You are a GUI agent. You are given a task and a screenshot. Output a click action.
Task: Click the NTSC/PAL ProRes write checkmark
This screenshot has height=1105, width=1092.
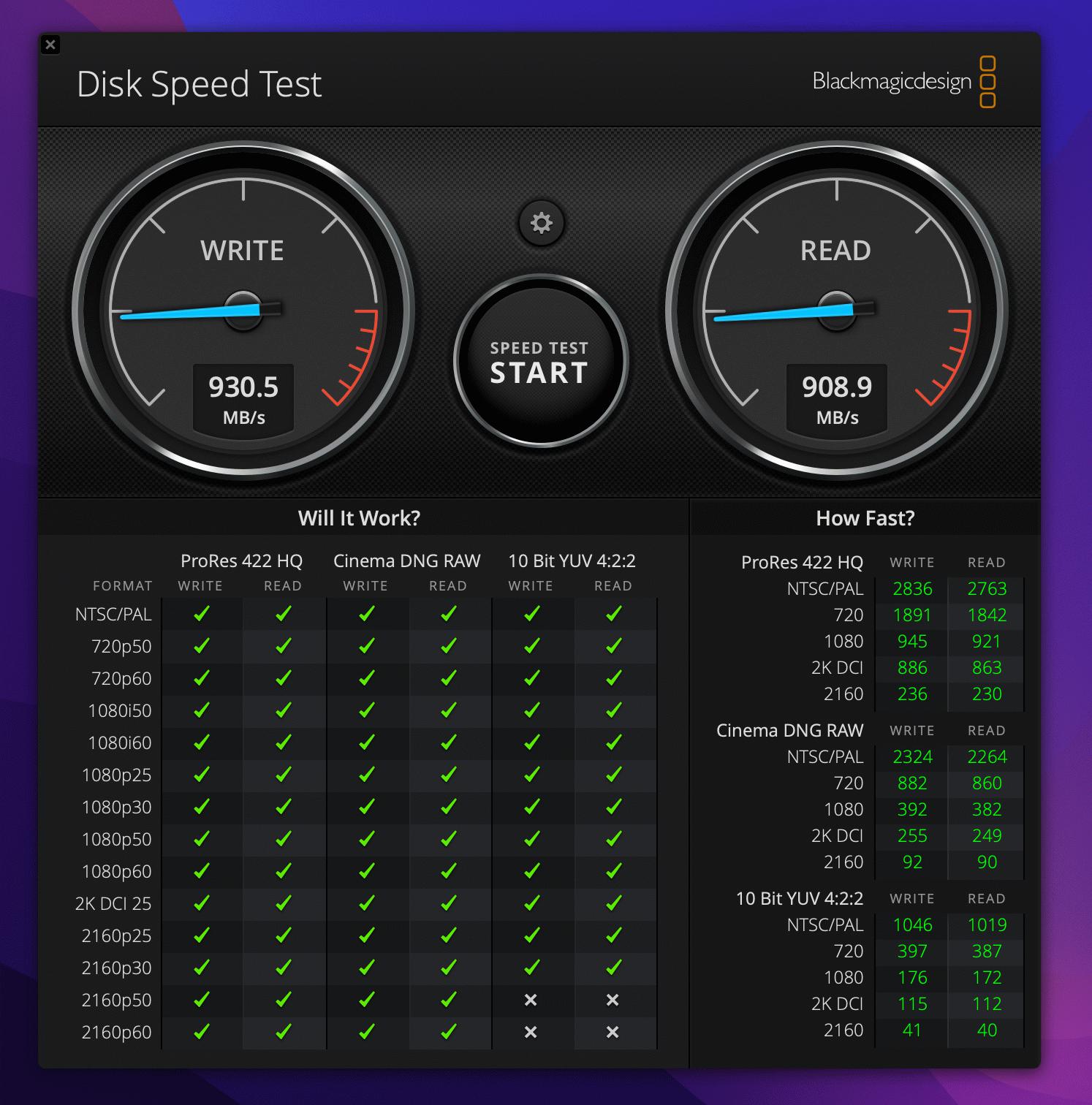tap(202, 614)
